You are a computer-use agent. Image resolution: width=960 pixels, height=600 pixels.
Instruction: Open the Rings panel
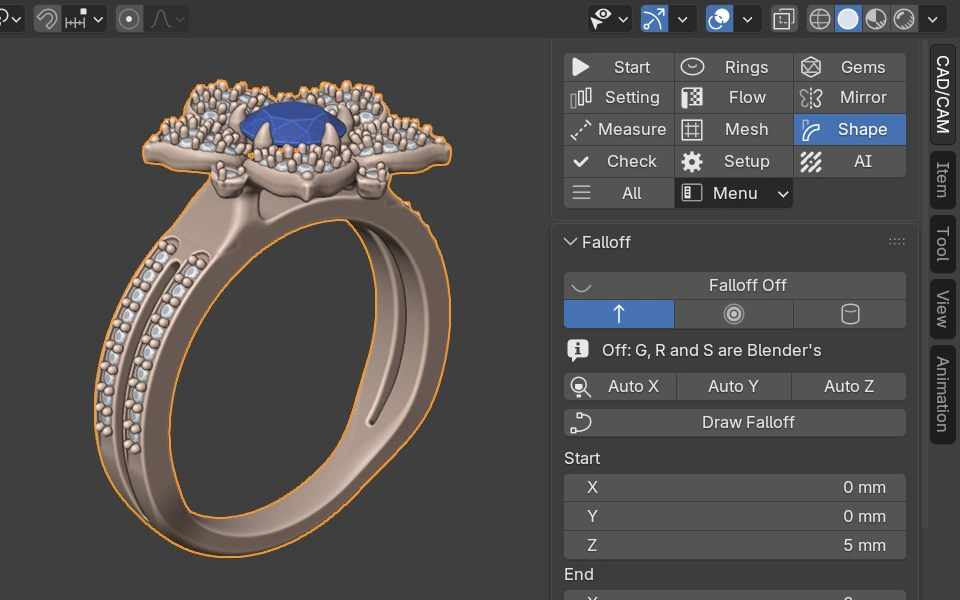(x=733, y=67)
